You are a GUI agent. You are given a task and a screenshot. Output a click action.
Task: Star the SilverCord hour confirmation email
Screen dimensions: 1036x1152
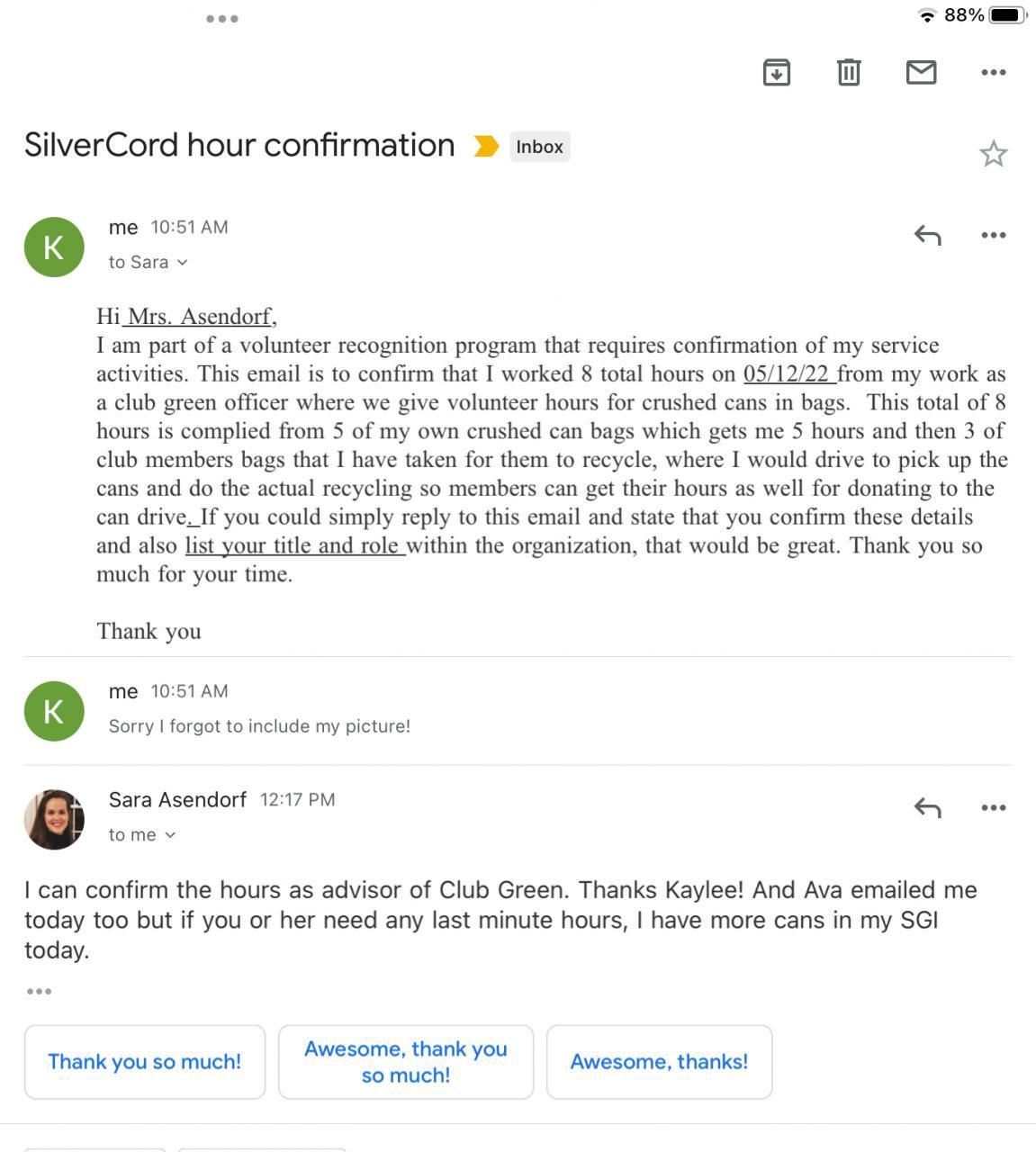(993, 154)
